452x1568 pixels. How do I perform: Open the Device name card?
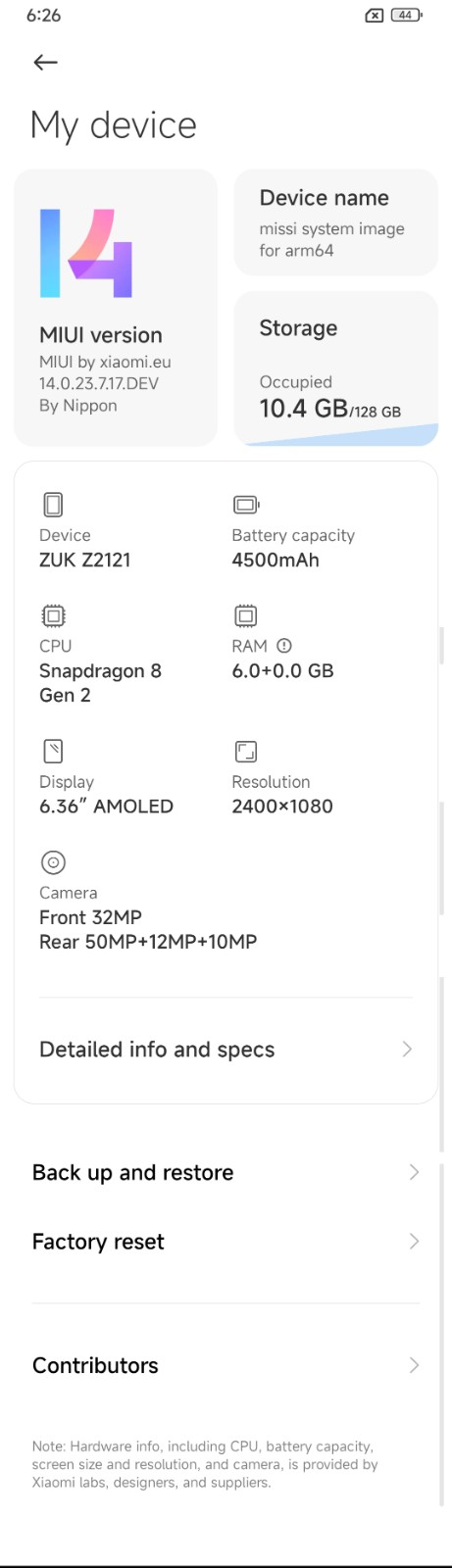(x=335, y=222)
